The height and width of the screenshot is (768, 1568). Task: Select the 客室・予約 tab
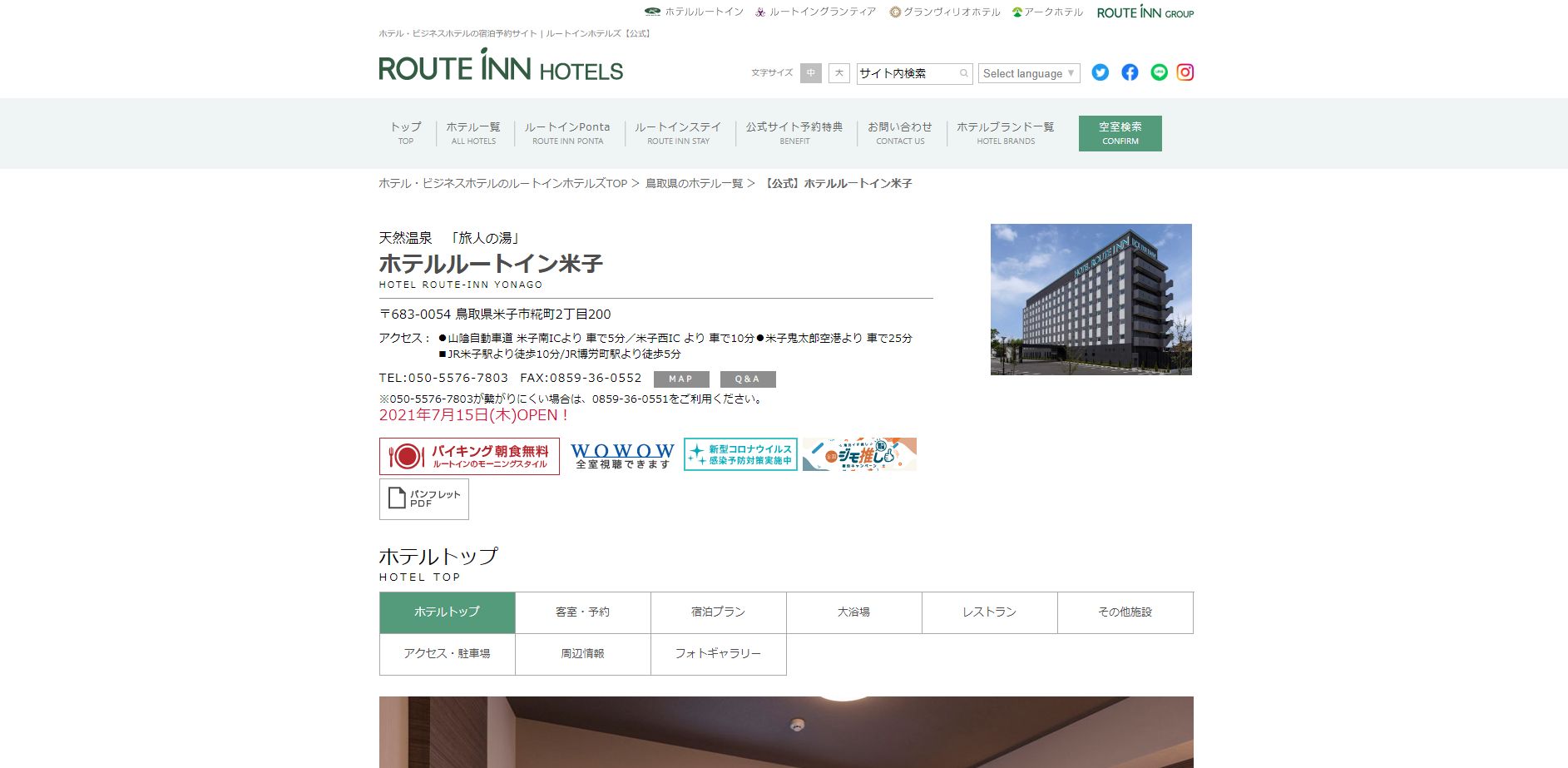[583, 612]
